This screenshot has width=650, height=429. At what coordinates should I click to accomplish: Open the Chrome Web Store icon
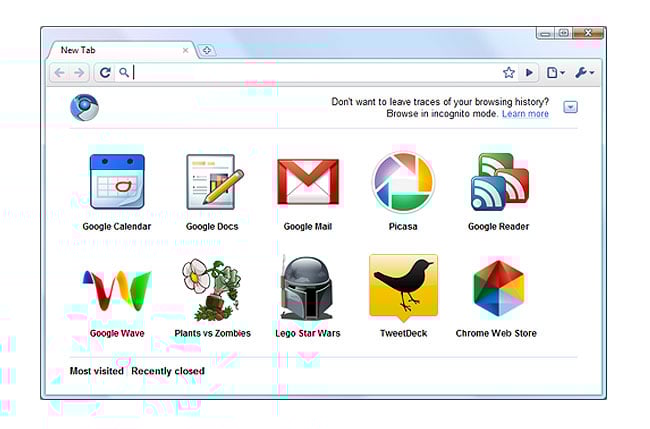point(499,288)
